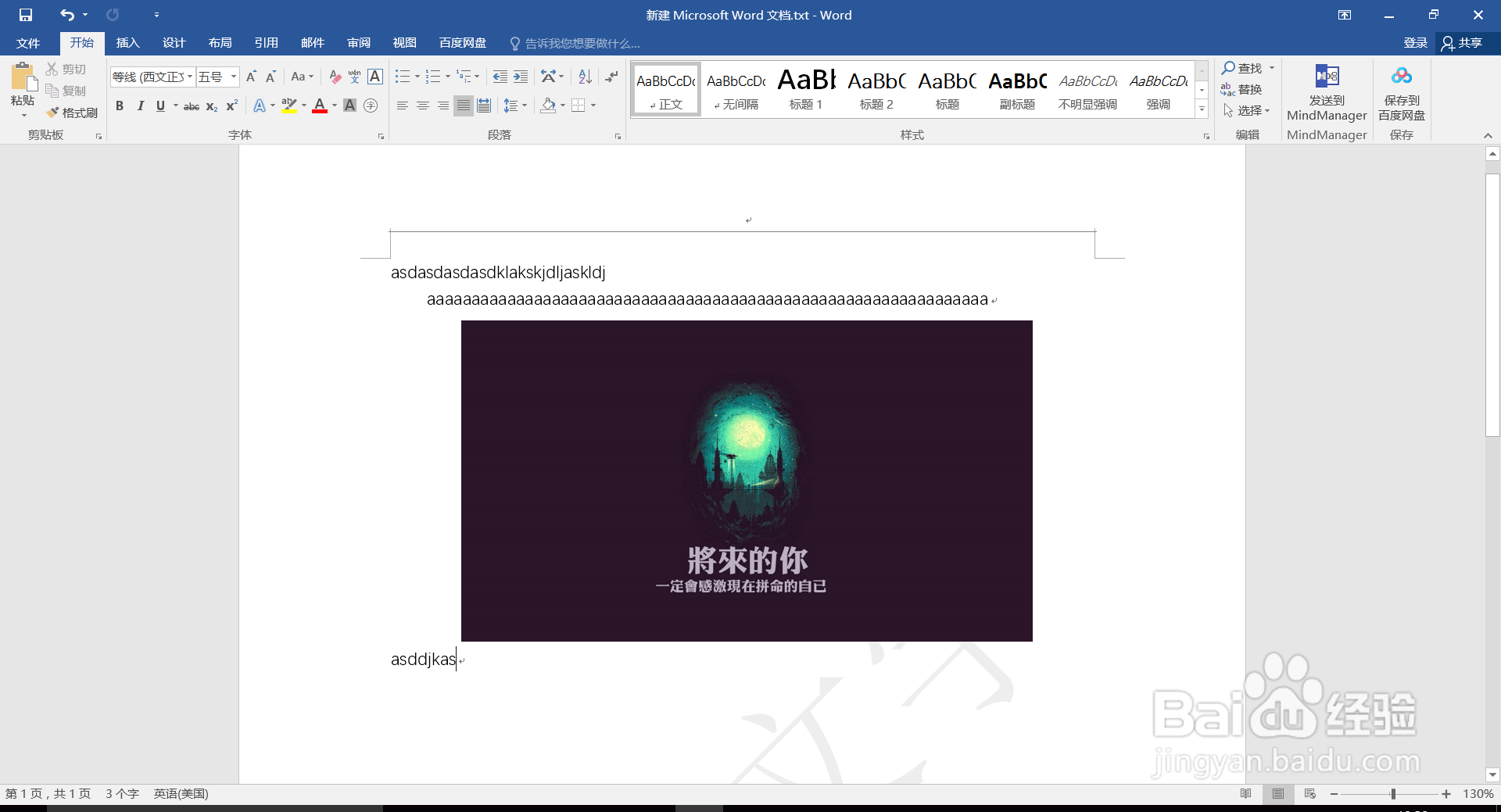Expand the styles gallery
This screenshot has height=812, width=1501.
click(1202, 109)
